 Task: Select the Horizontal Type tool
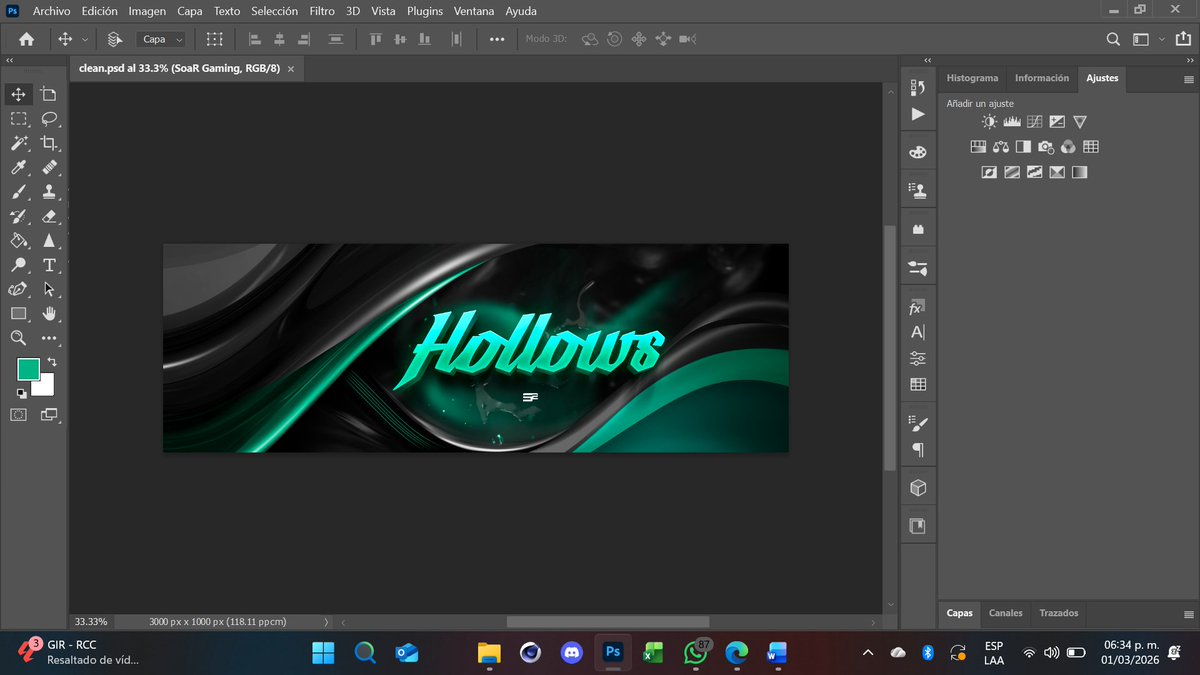pyautogui.click(x=49, y=266)
